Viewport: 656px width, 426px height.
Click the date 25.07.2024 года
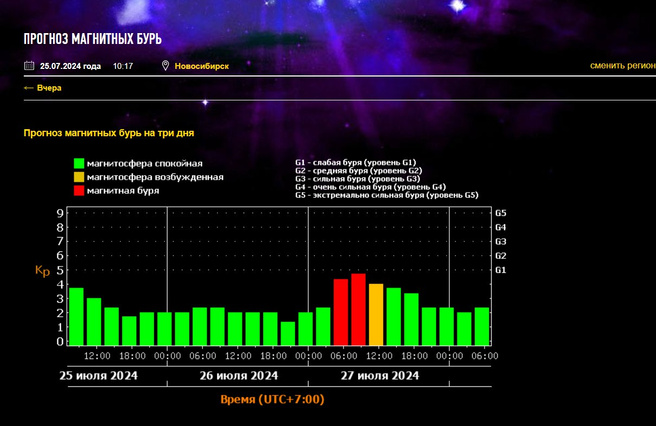(70, 66)
